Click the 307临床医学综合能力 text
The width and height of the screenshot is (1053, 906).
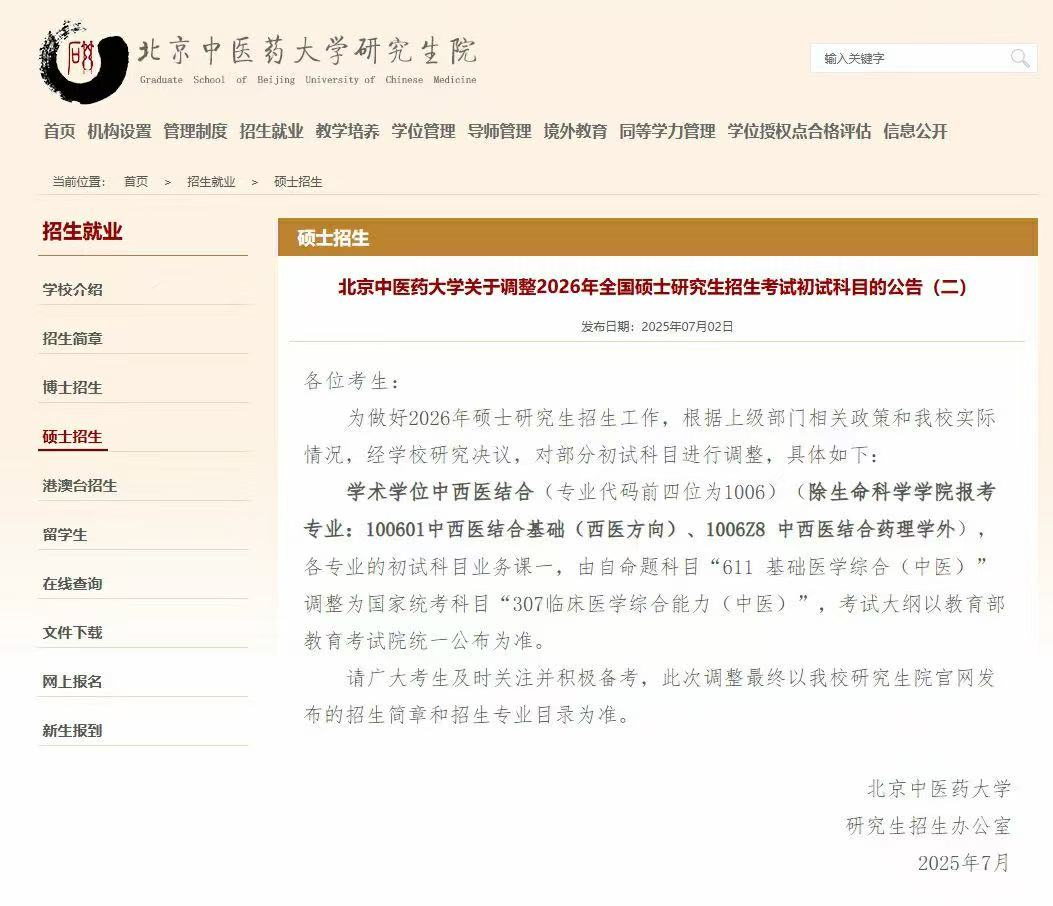(x=610, y=604)
